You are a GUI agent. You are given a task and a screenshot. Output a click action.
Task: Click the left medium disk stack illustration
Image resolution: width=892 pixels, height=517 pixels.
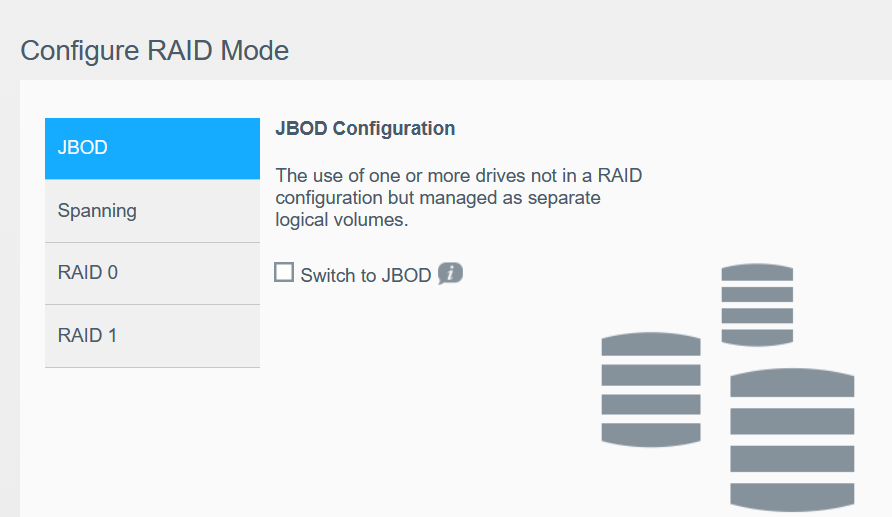[x=651, y=389]
